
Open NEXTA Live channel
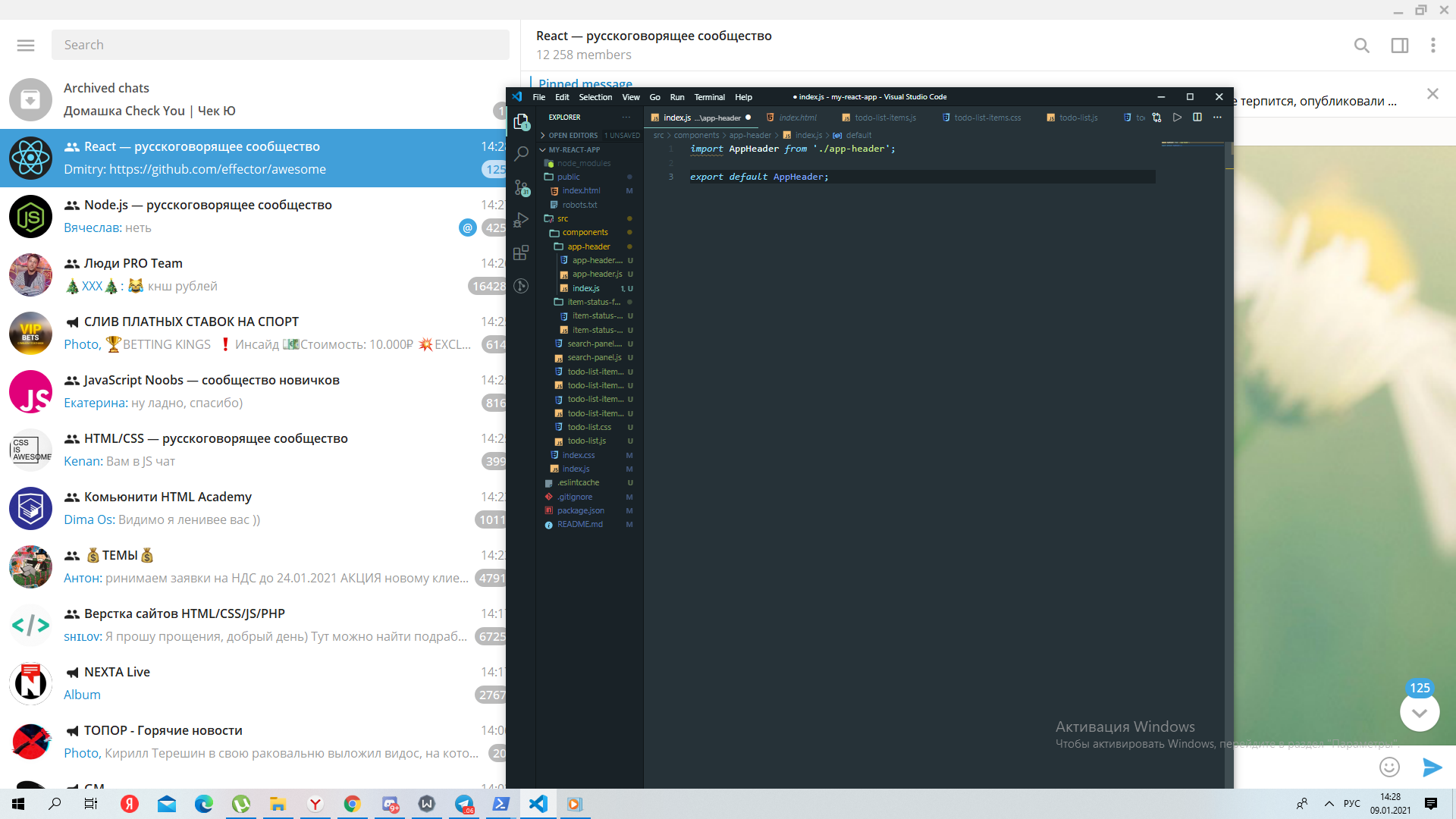coord(254,683)
